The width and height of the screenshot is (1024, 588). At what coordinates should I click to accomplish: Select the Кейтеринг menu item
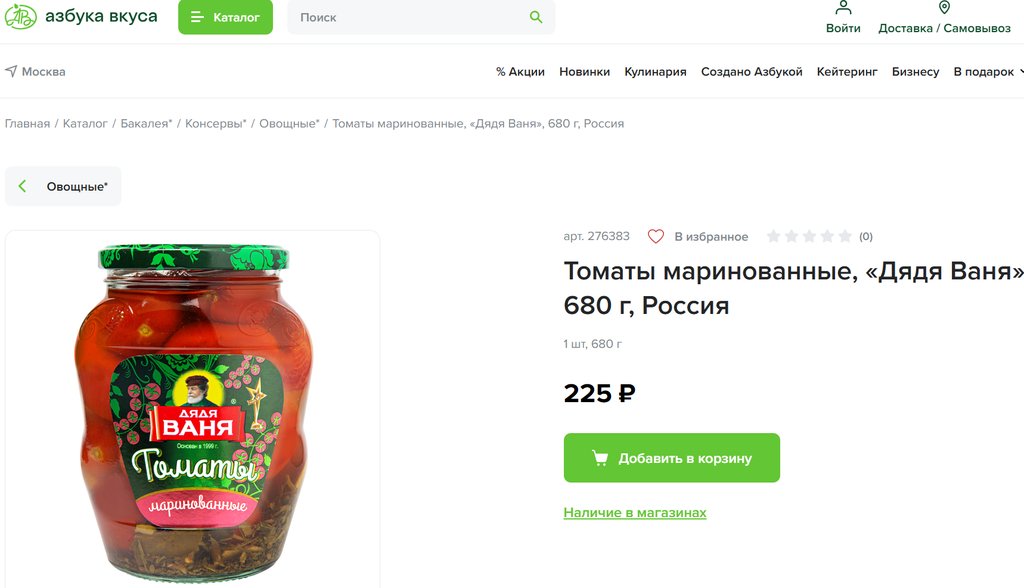pyautogui.click(x=847, y=72)
